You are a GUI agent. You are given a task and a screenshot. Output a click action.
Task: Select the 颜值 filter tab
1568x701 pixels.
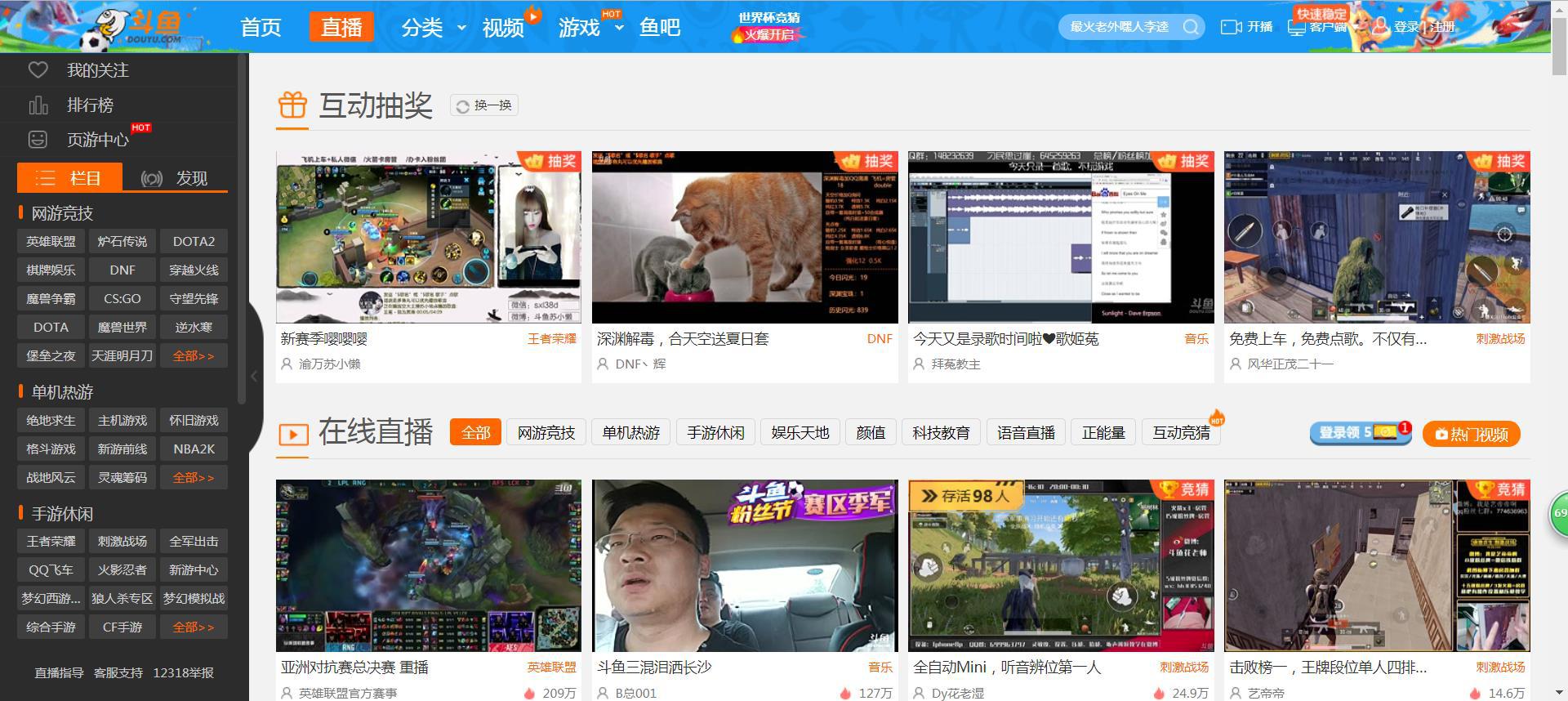(871, 433)
